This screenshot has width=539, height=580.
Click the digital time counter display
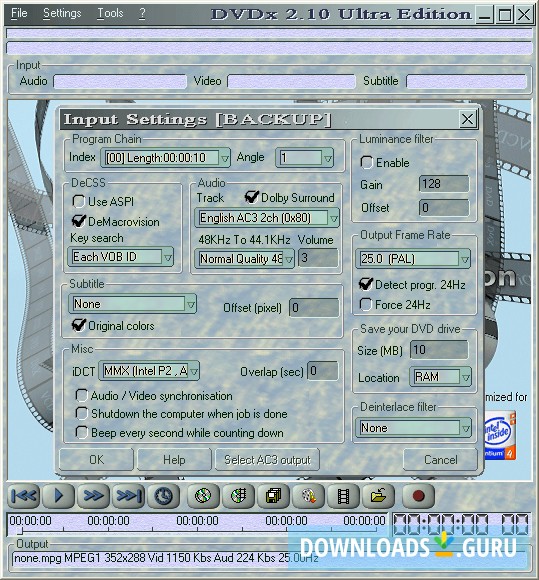[x=461, y=524]
